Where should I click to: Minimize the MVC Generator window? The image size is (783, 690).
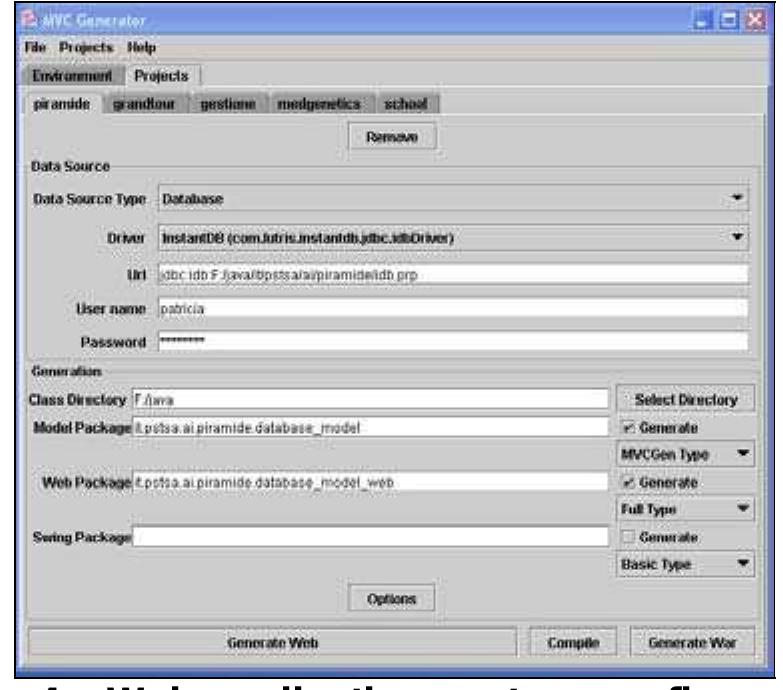tap(703, 20)
